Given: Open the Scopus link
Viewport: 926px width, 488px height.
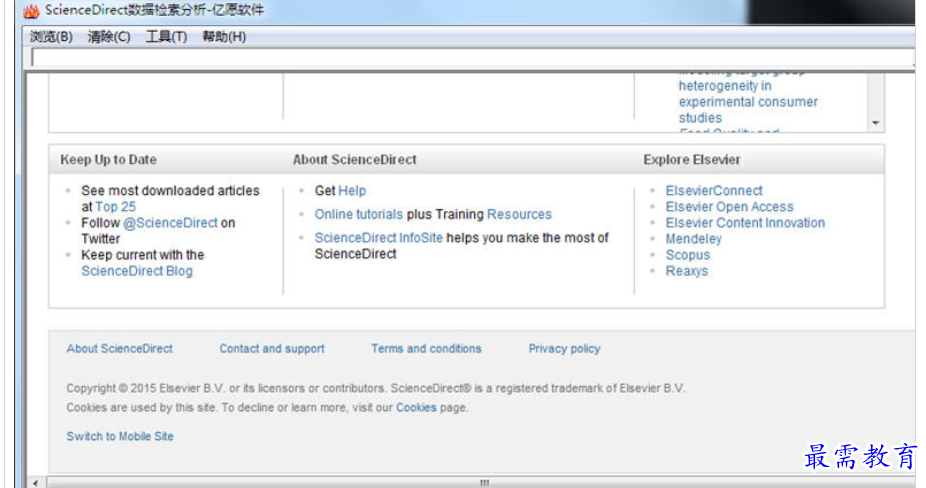Looking at the screenshot, I should (688, 255).
